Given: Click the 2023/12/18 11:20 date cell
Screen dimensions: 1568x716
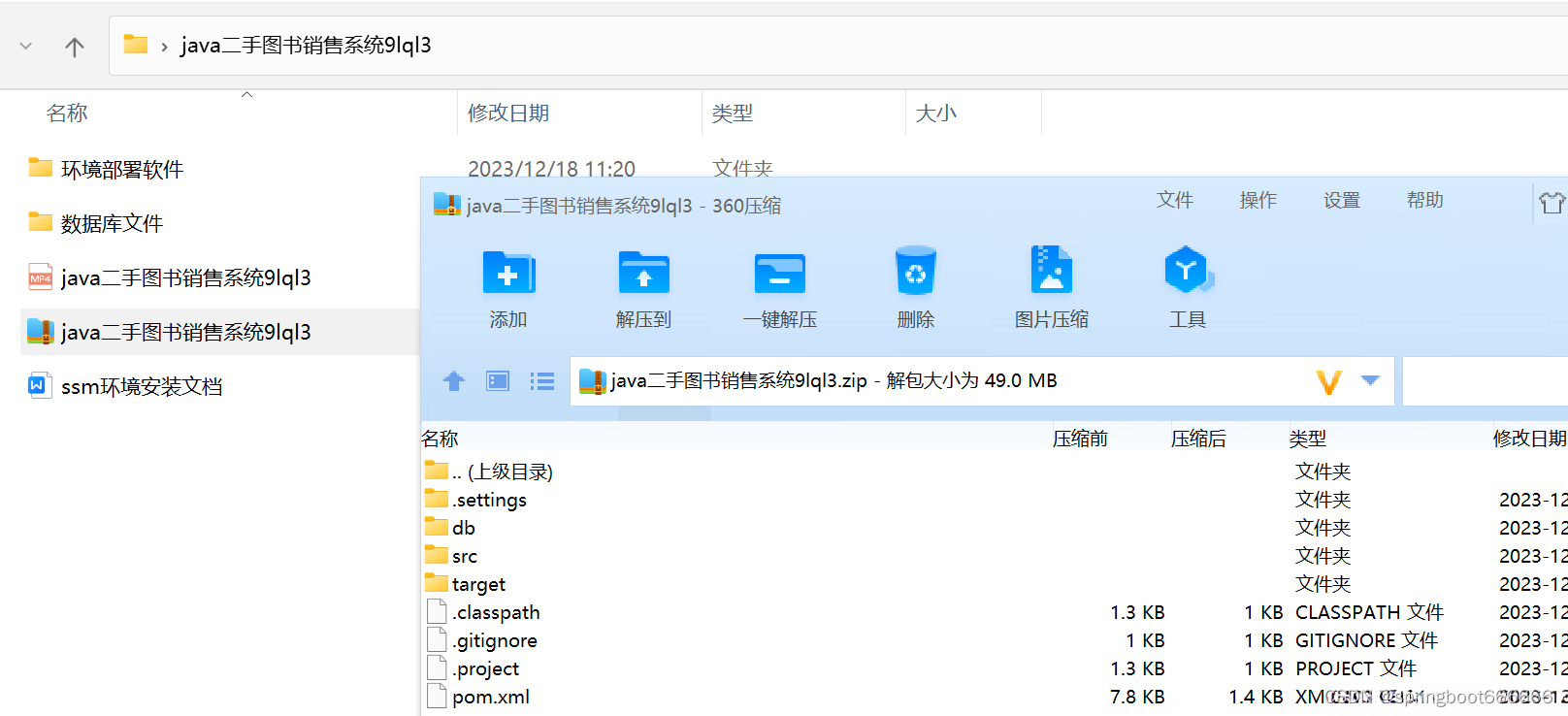Looking at the screenshot, I should click(551, 169).
